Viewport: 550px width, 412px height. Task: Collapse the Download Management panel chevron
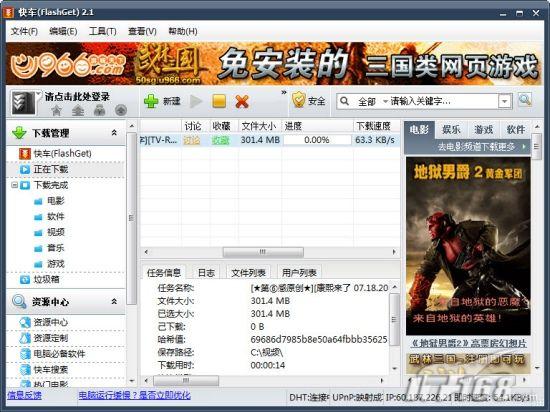click(114, 133)
